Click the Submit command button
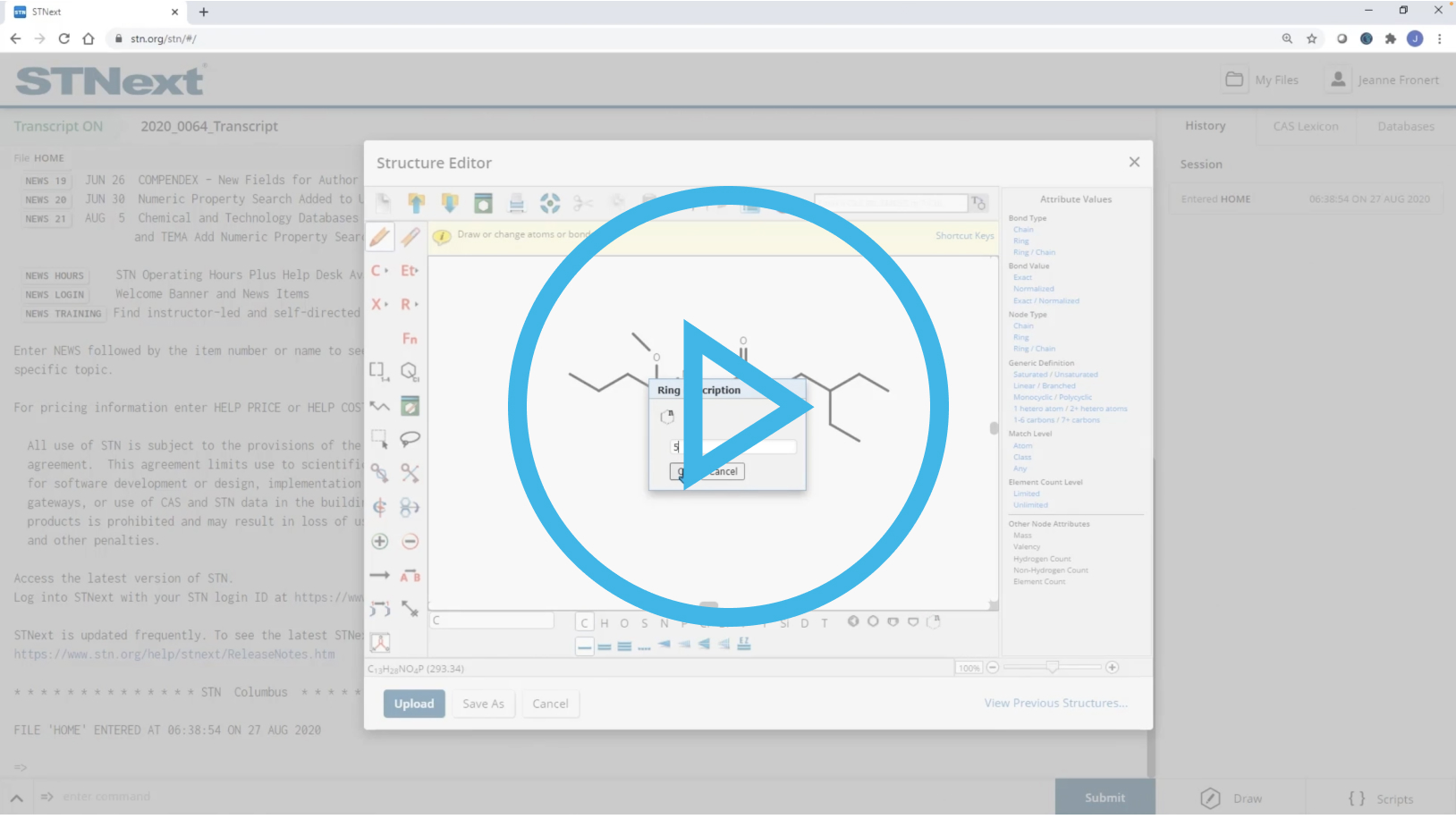This screenshot has height=819, width=1456. (1105, 798)
